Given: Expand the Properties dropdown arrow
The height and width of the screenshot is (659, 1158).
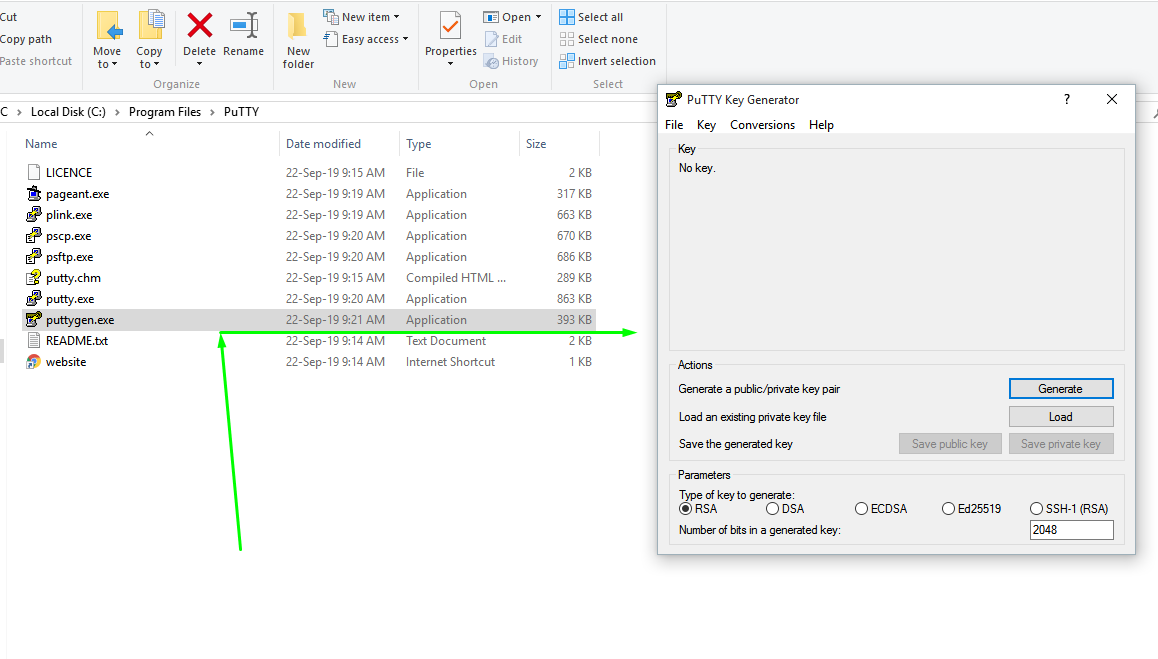Looking at the screenshot, I should coord(450,64).
